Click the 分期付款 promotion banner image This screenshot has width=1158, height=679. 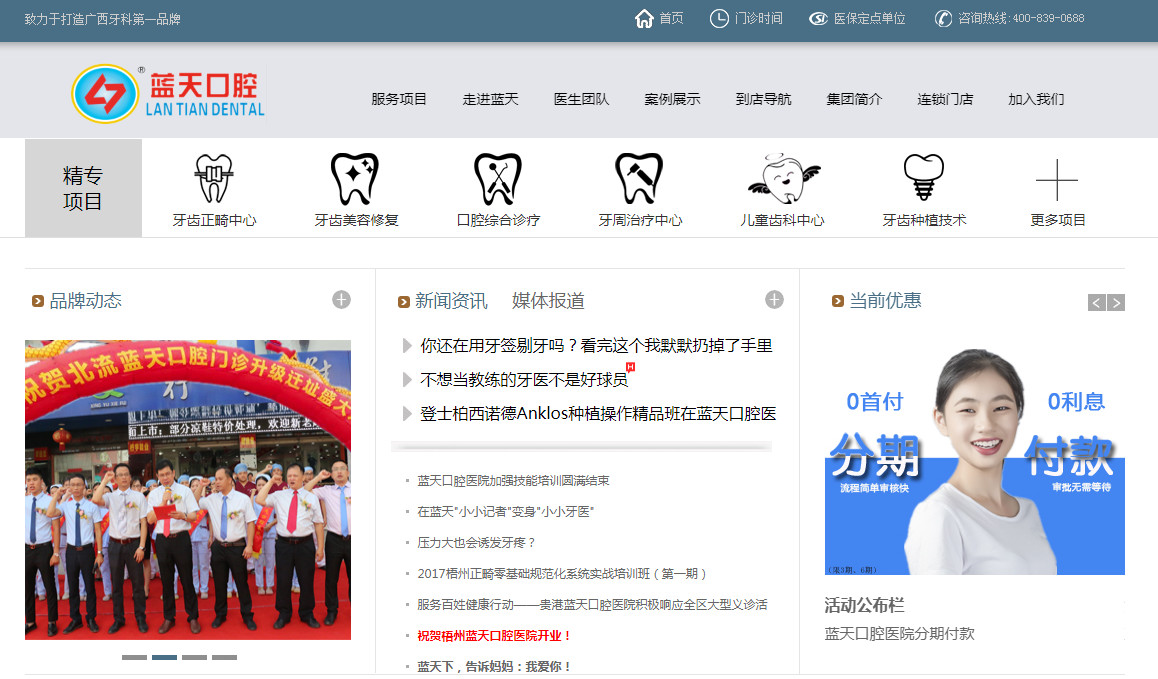(975, 460)
